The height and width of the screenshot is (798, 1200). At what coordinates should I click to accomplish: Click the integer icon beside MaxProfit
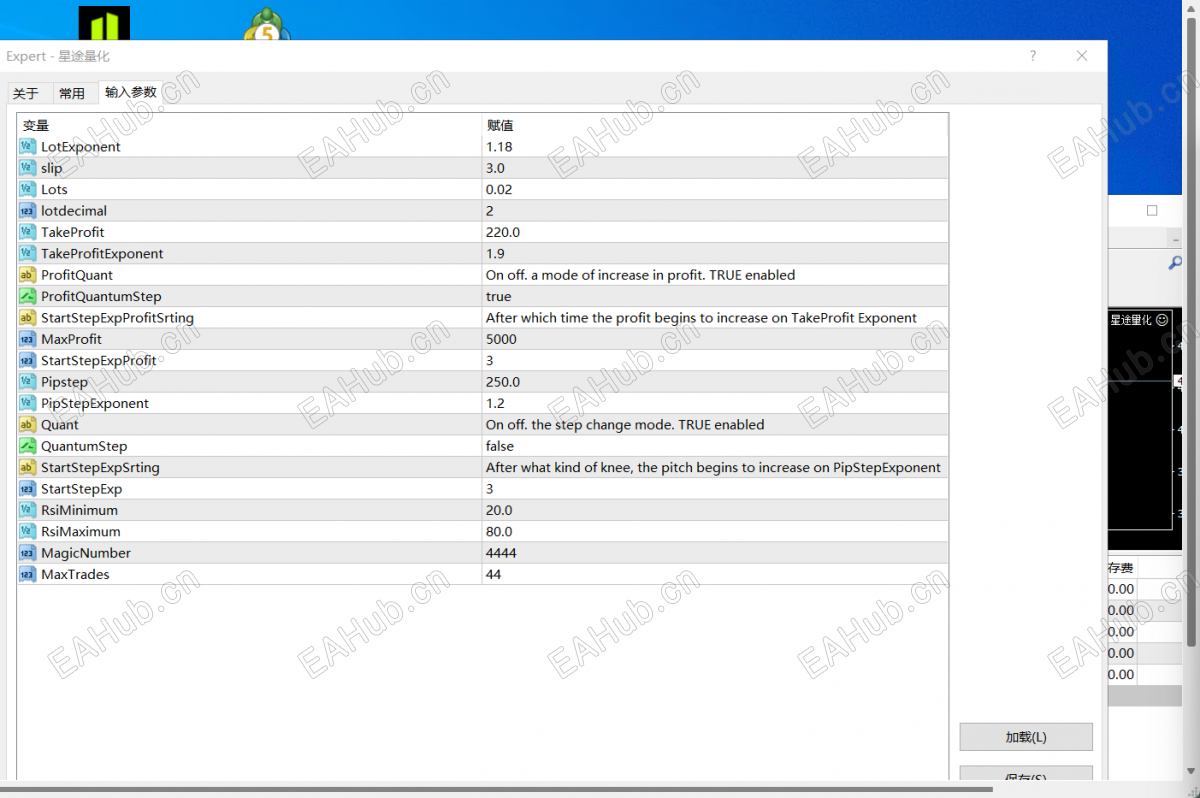[28, 339]
